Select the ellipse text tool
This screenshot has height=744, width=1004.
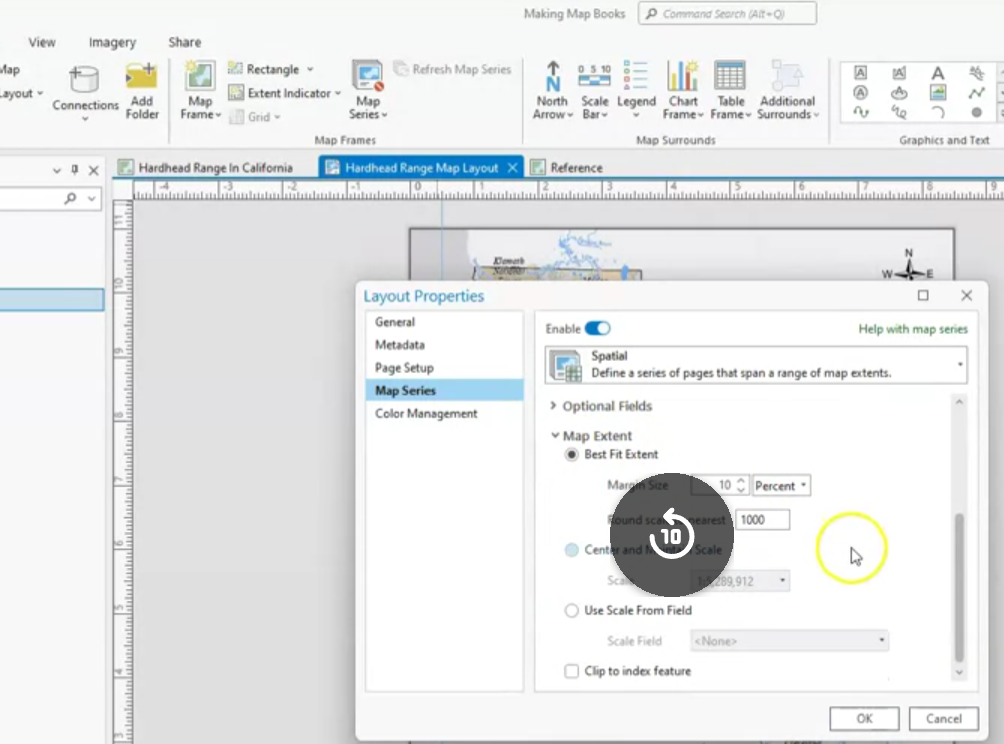point(899,93)
